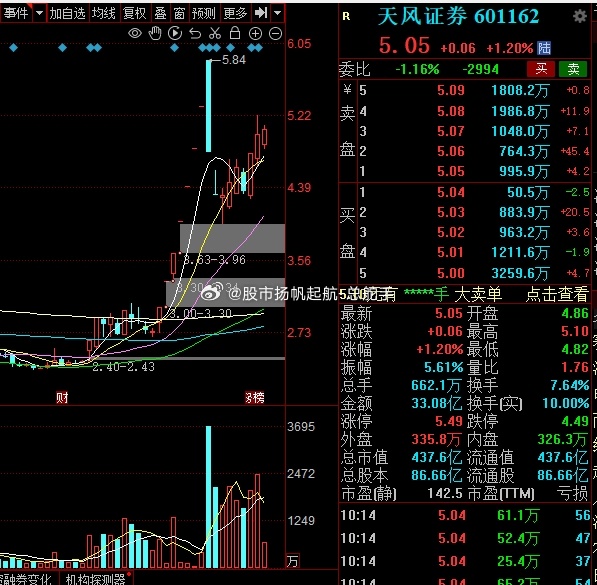Click the red 买 buy button
Image resolution: width=597 pixels, height=585 pixels.
click(541, 69)
